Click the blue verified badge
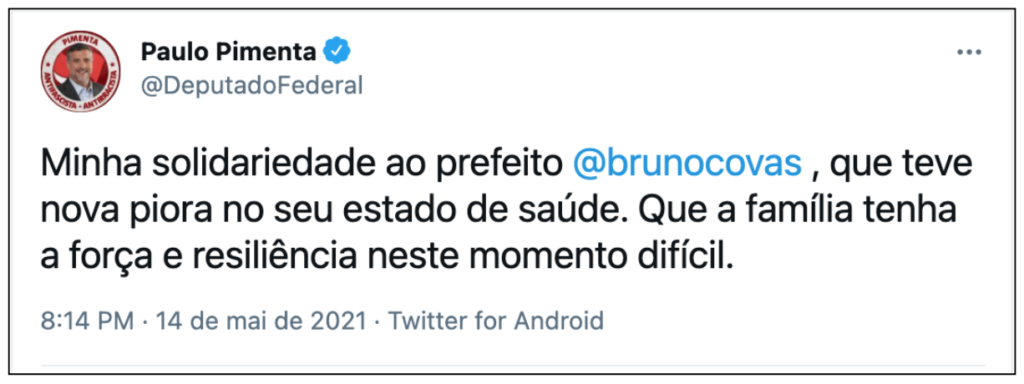Viewport: 1024px width, 384px height. click(338, 52)
